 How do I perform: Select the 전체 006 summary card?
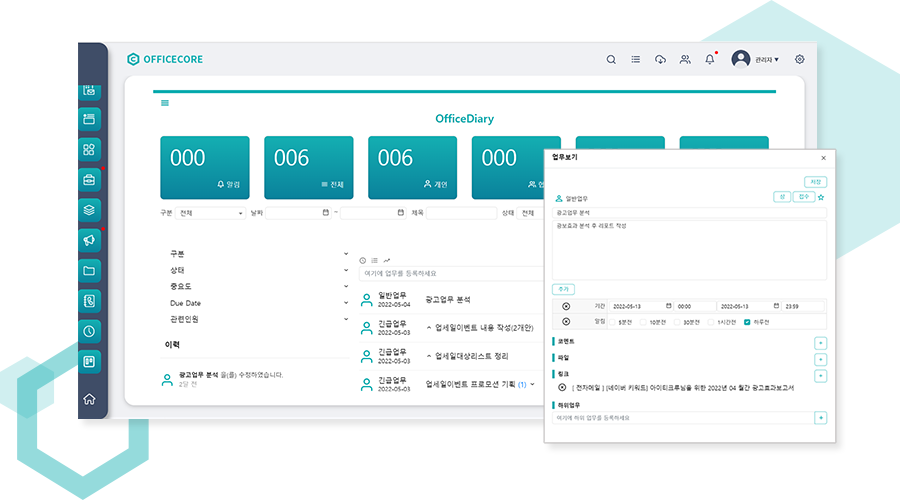point(309,167)
